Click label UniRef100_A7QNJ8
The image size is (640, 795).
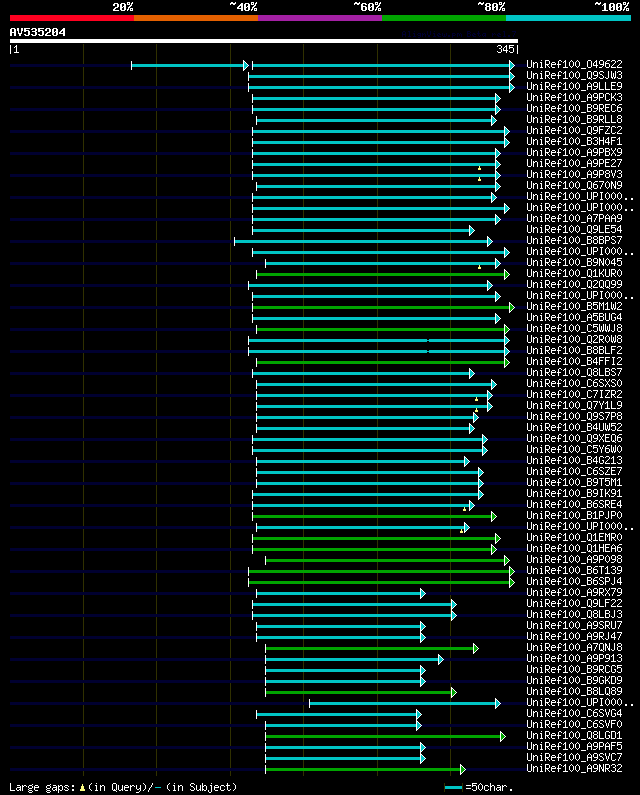click(x=574, y=647)
